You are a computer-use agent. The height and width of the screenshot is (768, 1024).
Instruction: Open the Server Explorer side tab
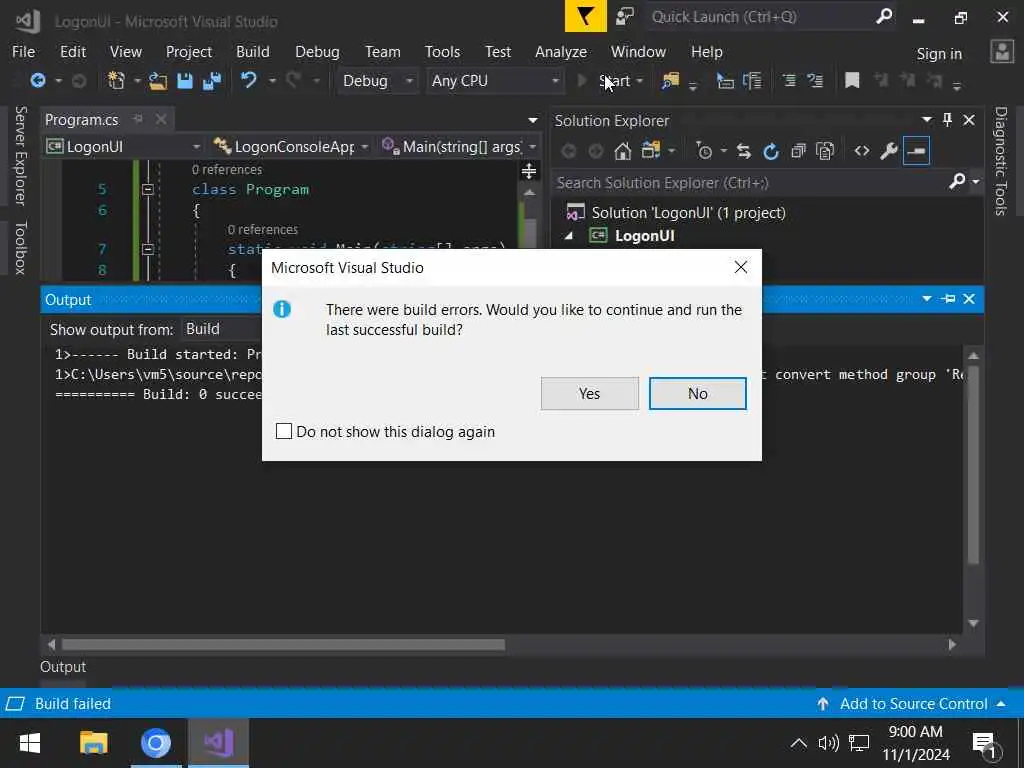click(21, 155)
